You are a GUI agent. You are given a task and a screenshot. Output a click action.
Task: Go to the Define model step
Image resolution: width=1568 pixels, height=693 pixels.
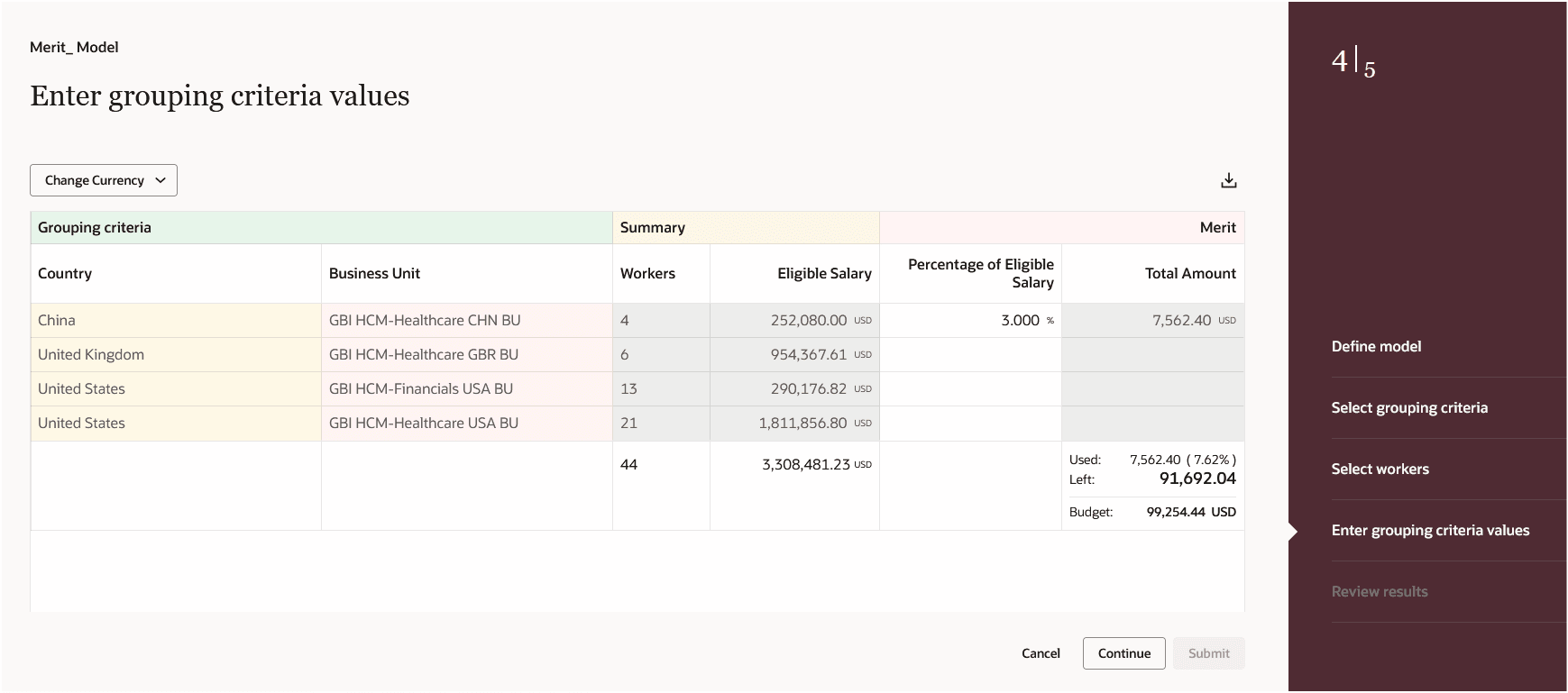point(1376,346)
